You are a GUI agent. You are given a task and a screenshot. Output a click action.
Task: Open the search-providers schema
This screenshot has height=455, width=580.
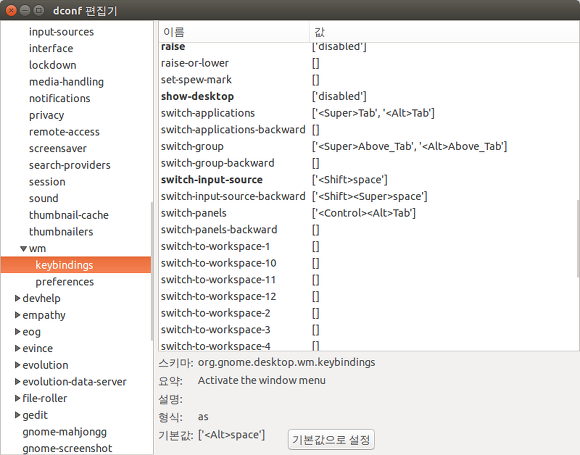[70, 165]
